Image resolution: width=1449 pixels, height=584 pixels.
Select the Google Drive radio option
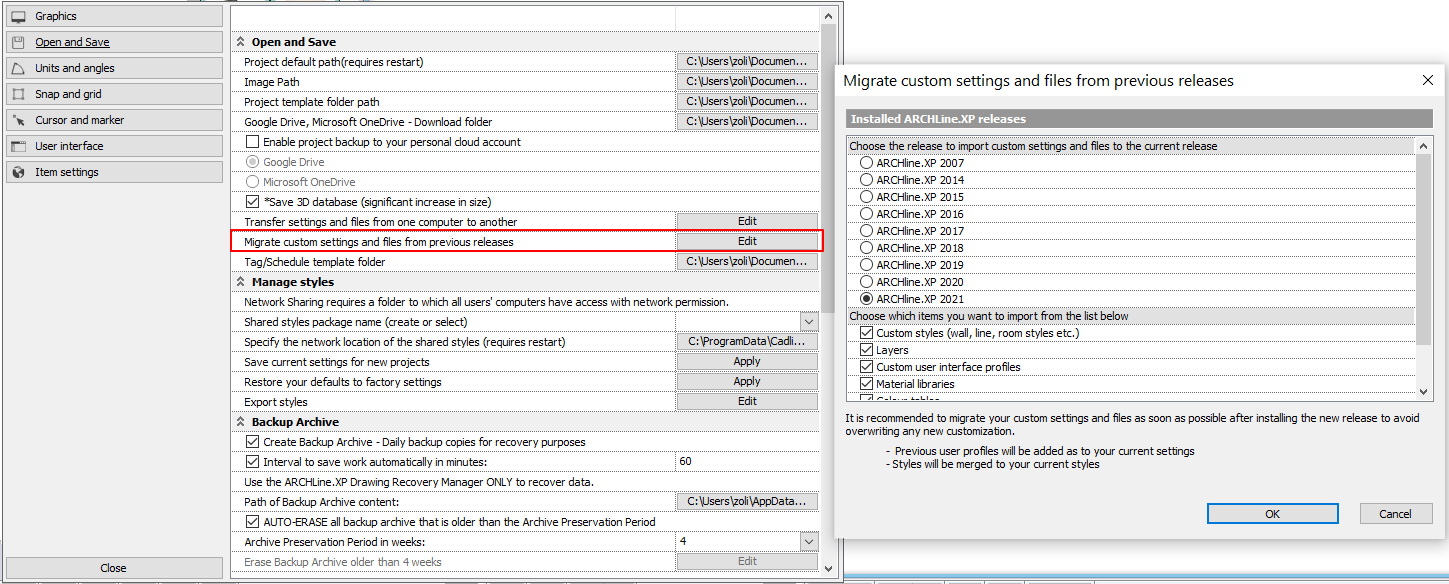click(x=252, y=162)
